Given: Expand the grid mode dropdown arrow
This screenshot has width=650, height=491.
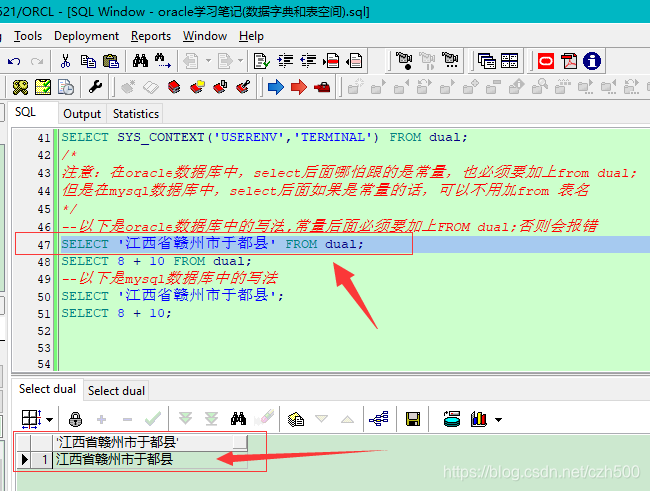Looking at the screenshot, I should point(50,420).
